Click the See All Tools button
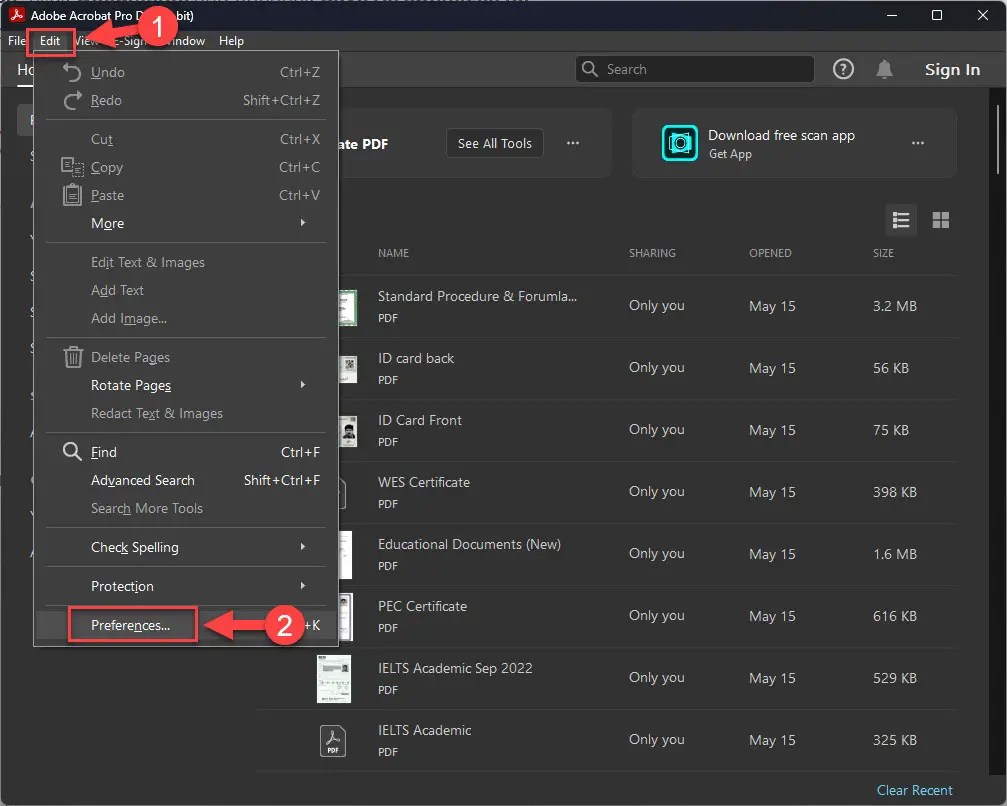1007x806 pixels. pyautogui.click(x=494, y=143)
